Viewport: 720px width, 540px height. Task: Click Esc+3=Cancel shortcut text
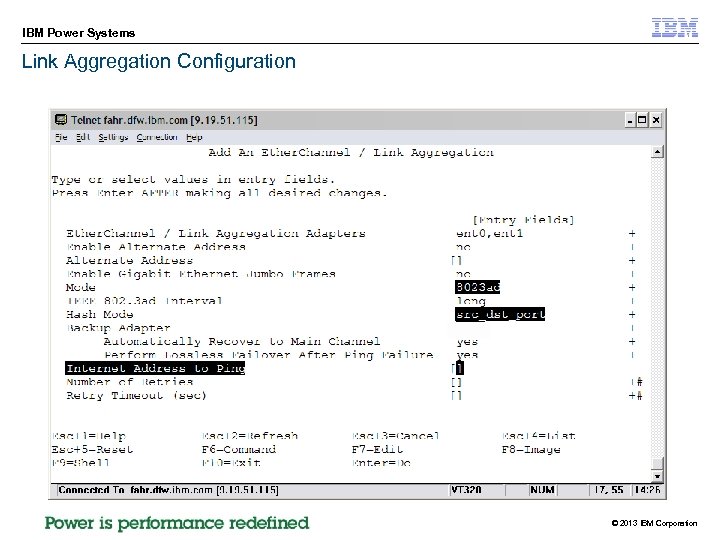click(396, 435)
